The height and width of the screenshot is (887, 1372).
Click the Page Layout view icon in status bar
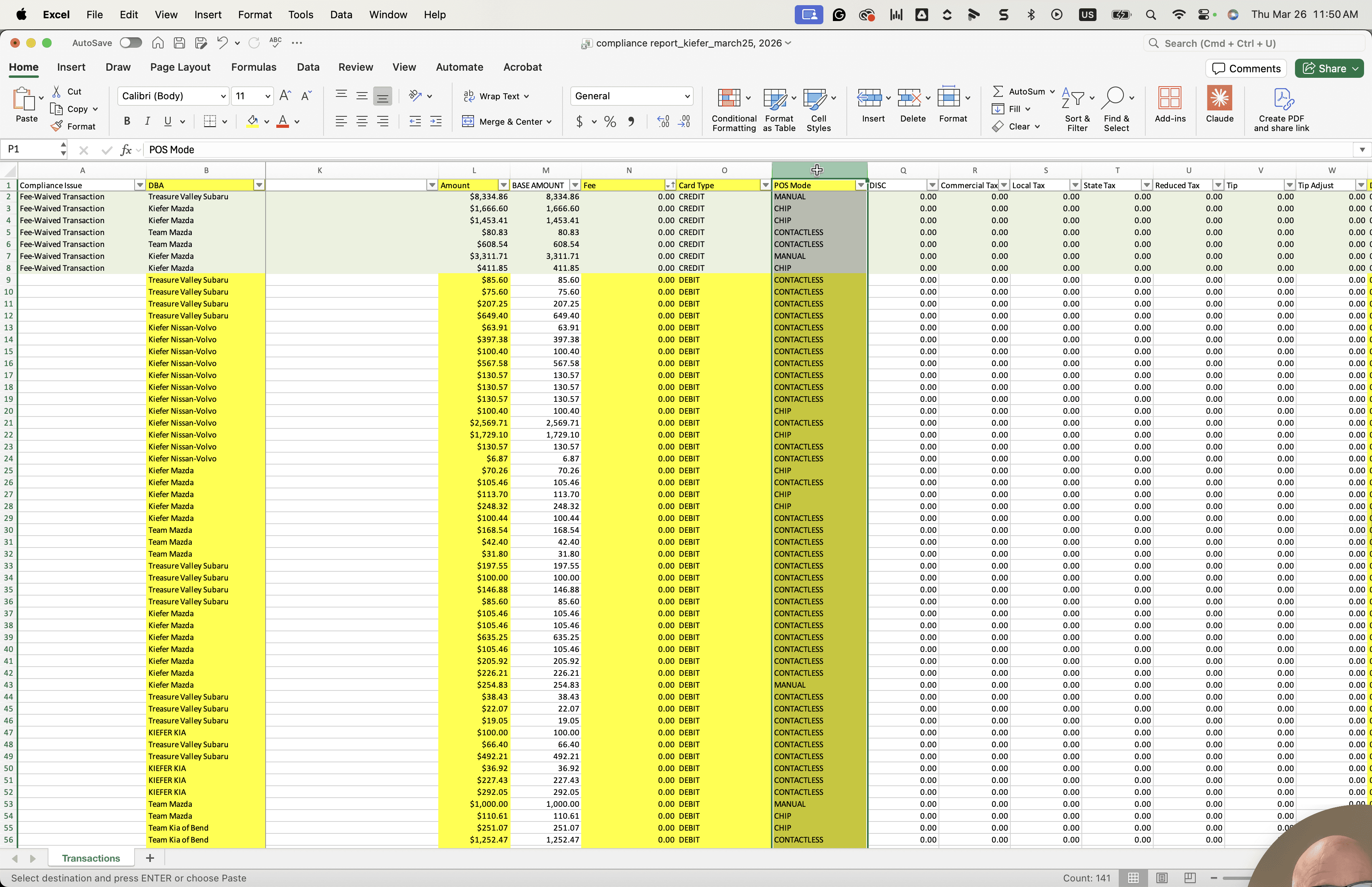(x=1162, y=878)
